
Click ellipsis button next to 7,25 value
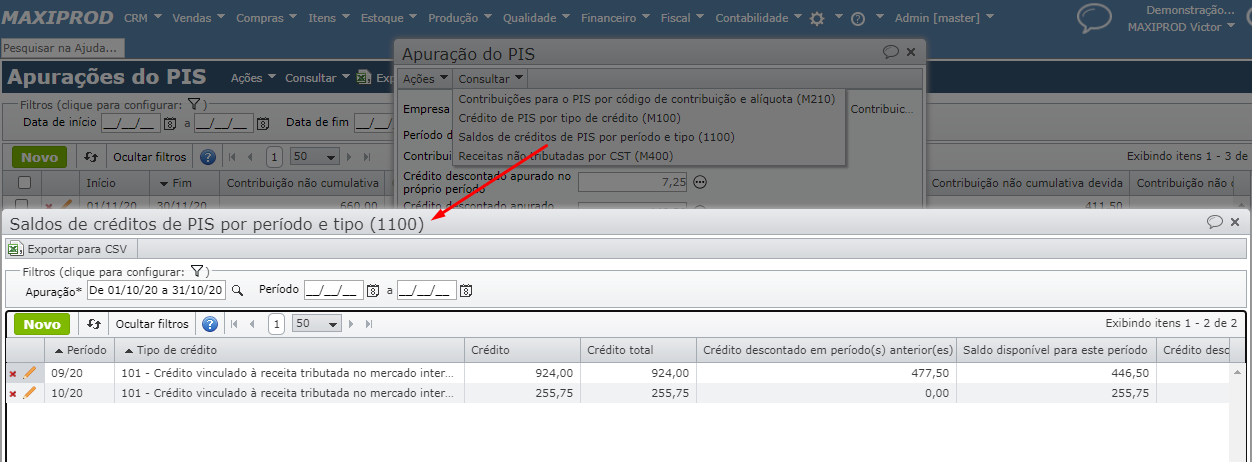point(700,182)
